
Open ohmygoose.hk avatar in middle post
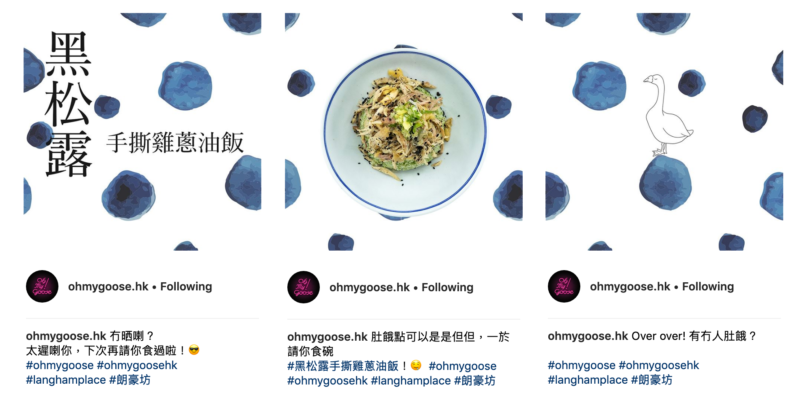click(x=303, y=287)
